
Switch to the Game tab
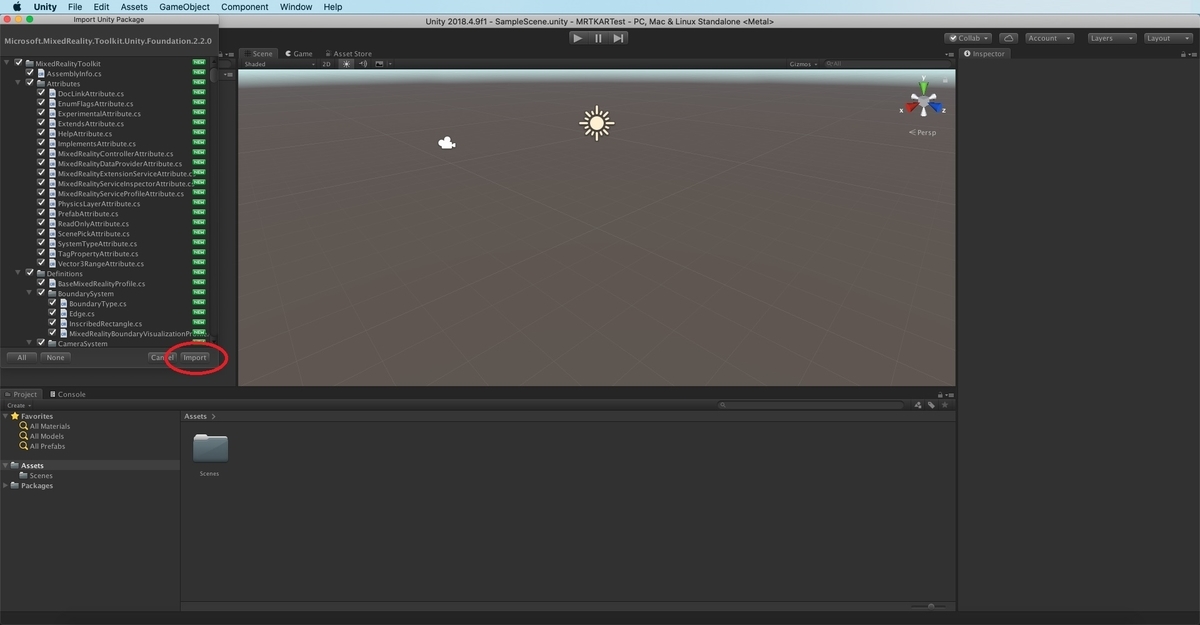tap(299, 54)
